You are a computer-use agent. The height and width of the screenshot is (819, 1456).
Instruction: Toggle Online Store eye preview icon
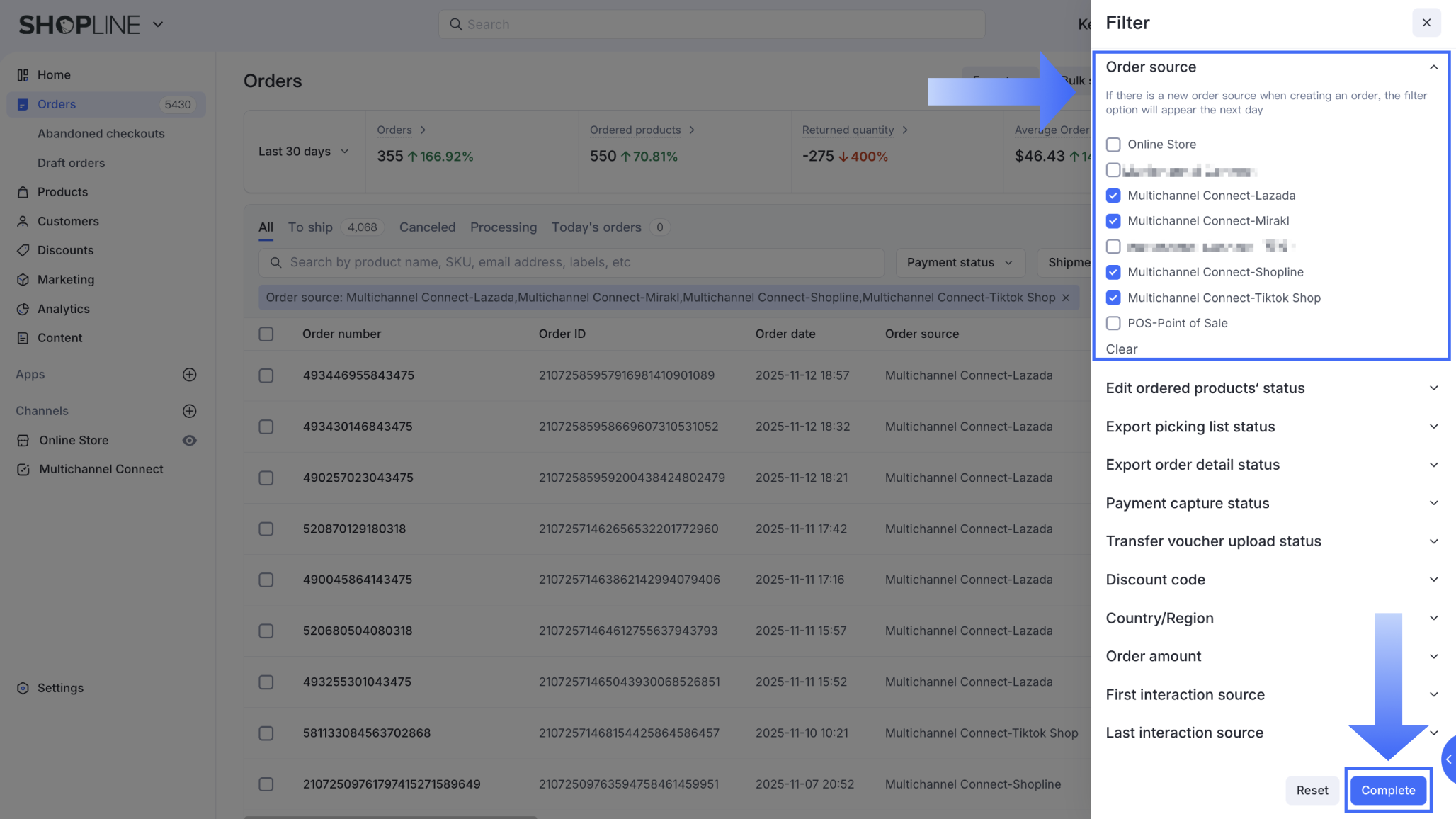[x=189, y=440]
